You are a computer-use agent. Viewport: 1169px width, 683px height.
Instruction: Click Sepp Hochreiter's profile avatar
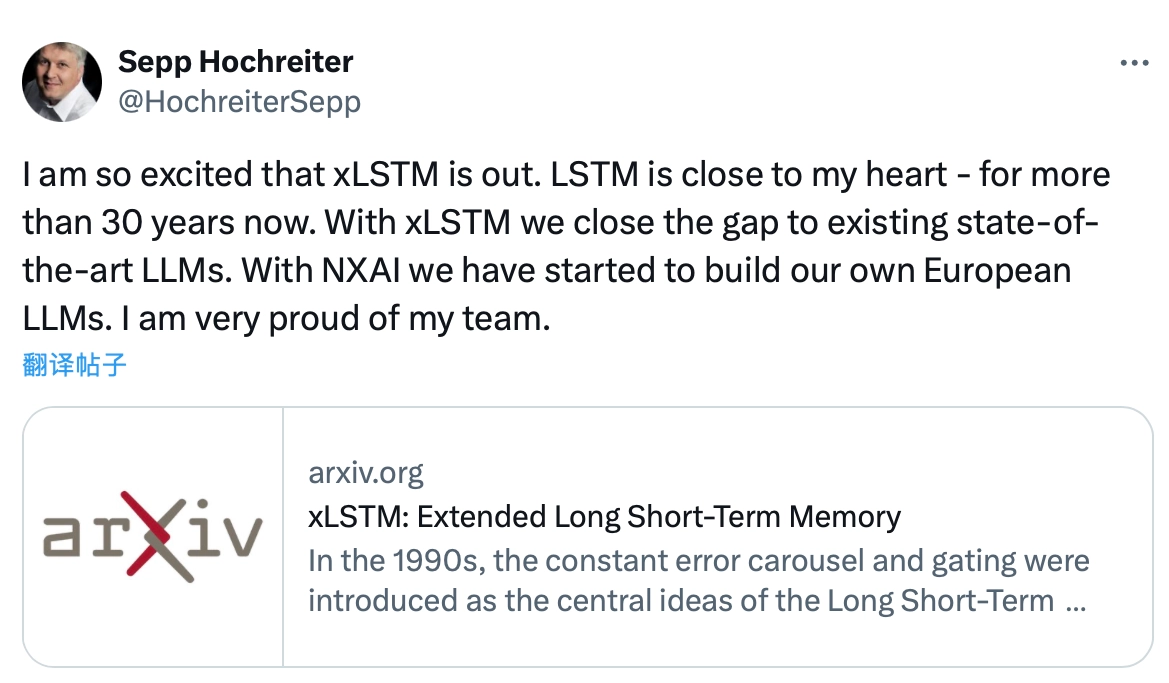point(62,82)
